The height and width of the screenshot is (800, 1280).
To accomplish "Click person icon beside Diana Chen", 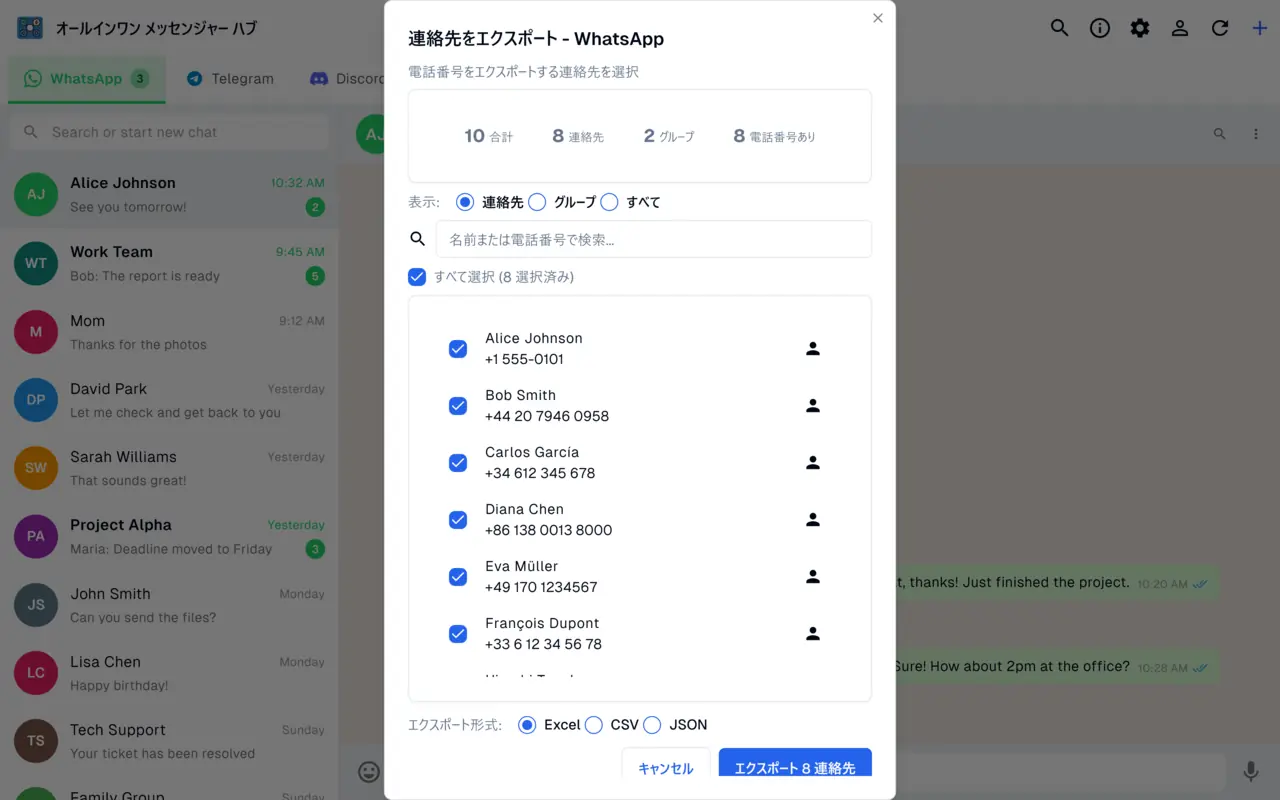I will click(x=813, y=520).
